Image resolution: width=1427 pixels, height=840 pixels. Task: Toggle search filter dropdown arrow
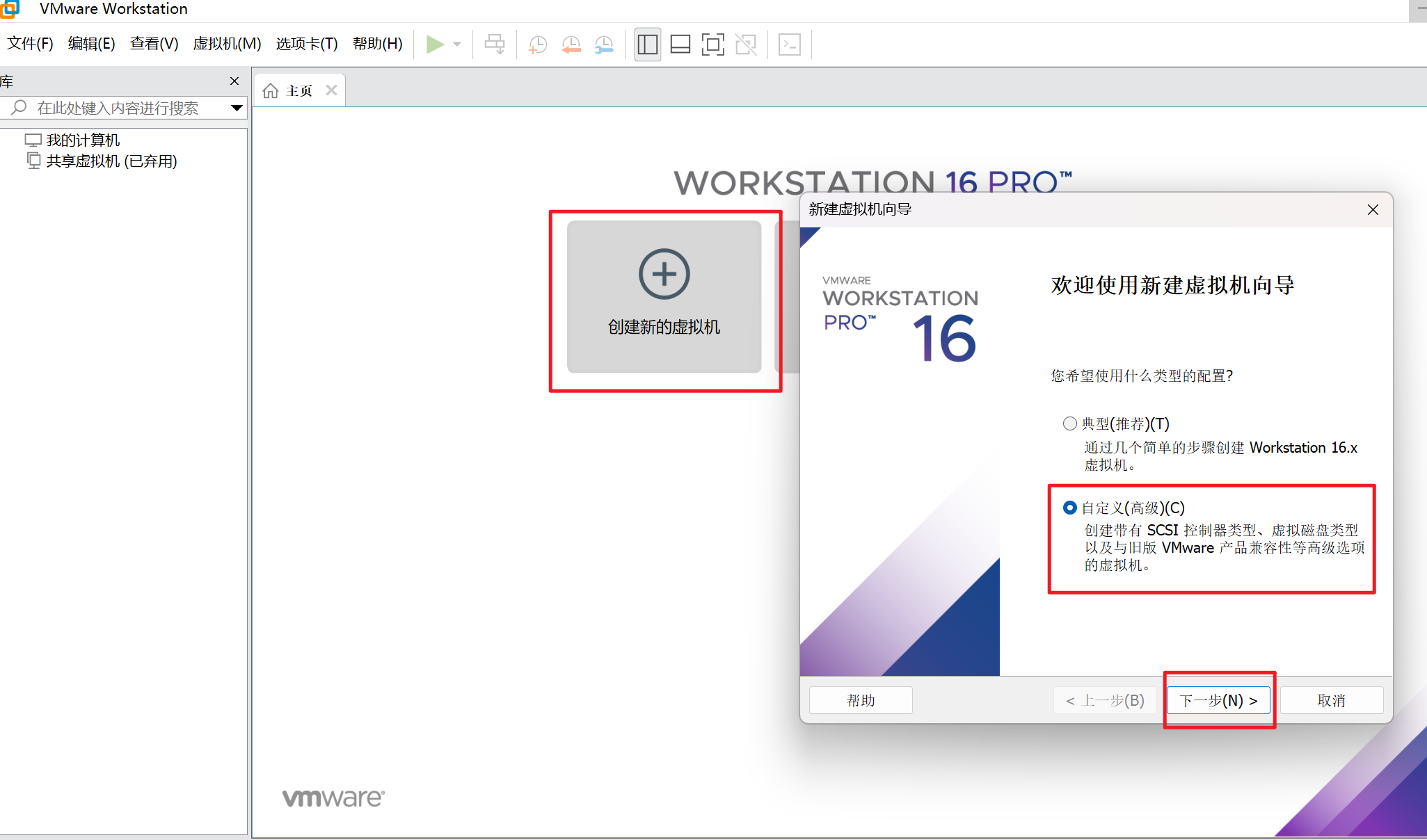(x=237, y=108)
